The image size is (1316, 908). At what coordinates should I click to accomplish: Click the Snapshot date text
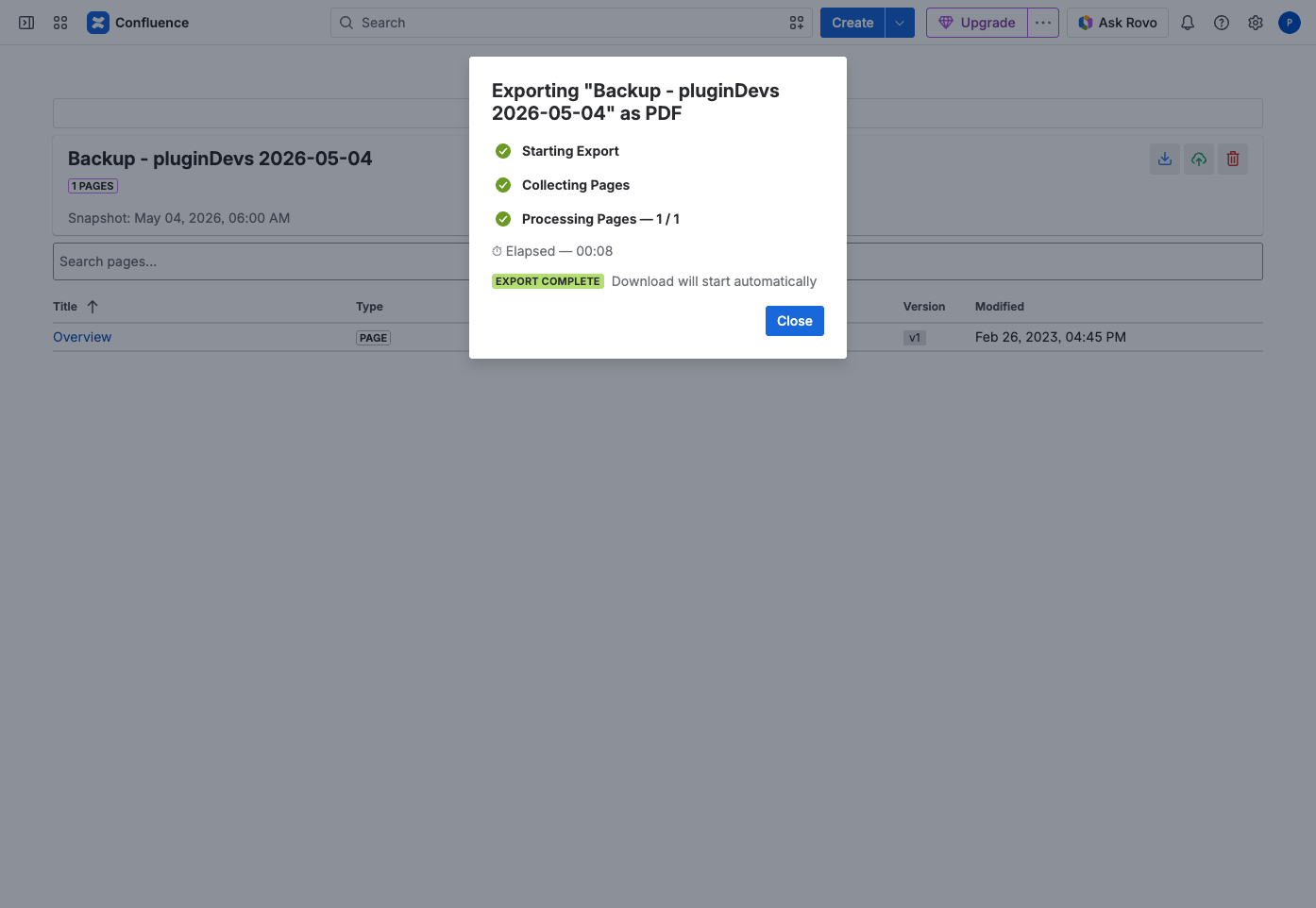(179, 218)
